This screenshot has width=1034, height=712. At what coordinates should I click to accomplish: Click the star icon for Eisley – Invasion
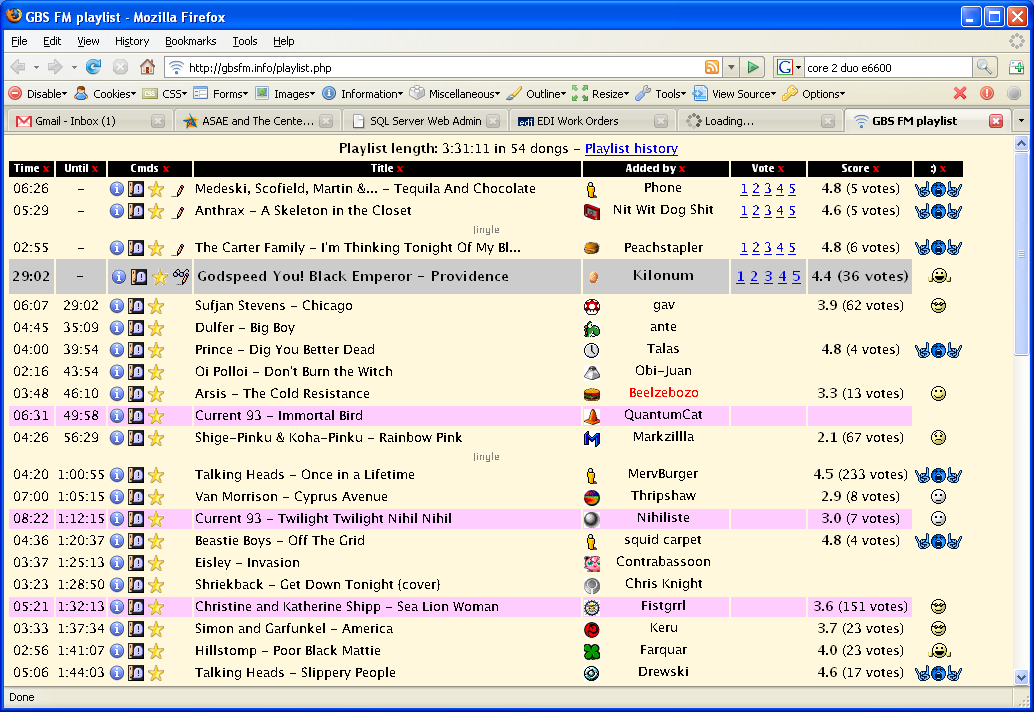pos(156,564)
